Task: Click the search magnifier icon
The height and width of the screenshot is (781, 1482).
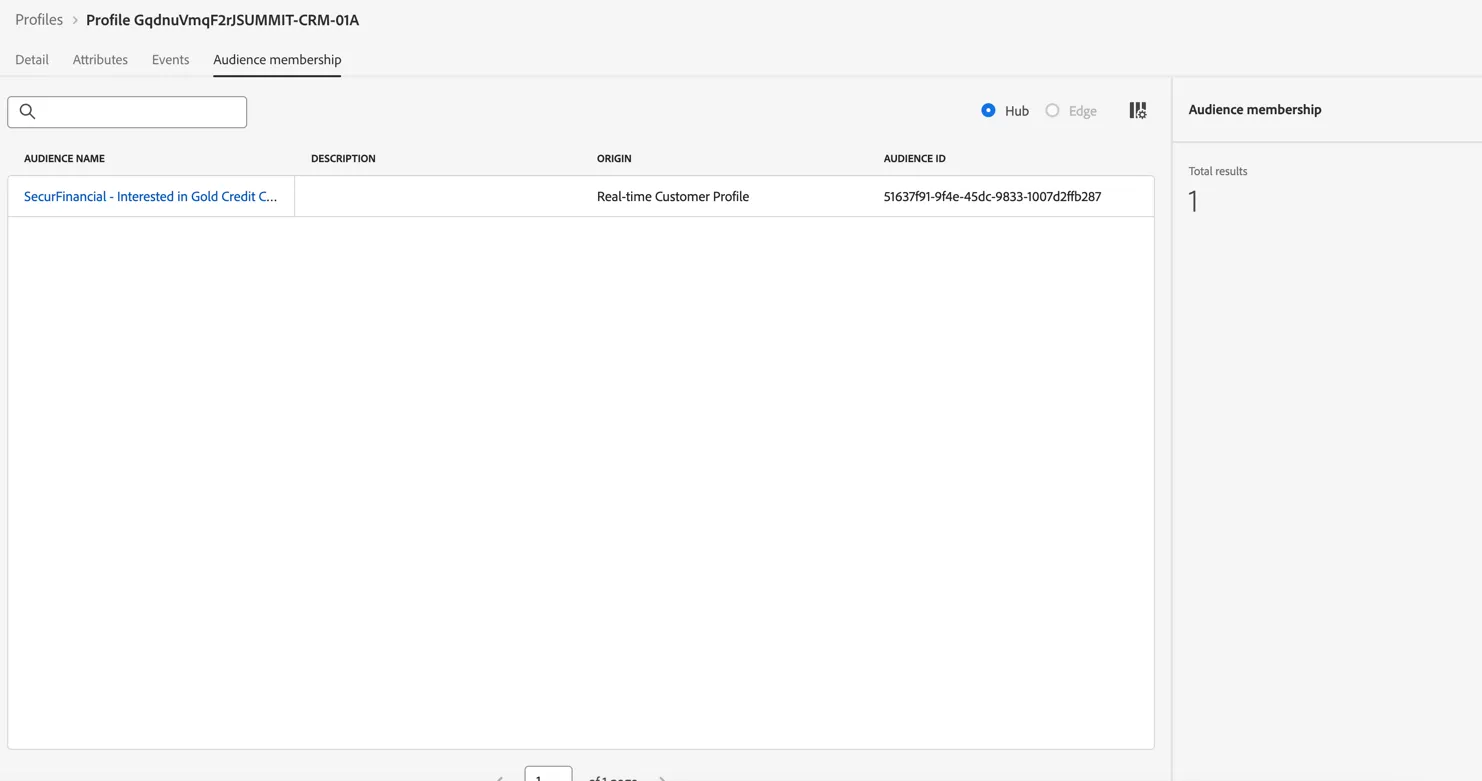Action: click(x=28, y=112)
